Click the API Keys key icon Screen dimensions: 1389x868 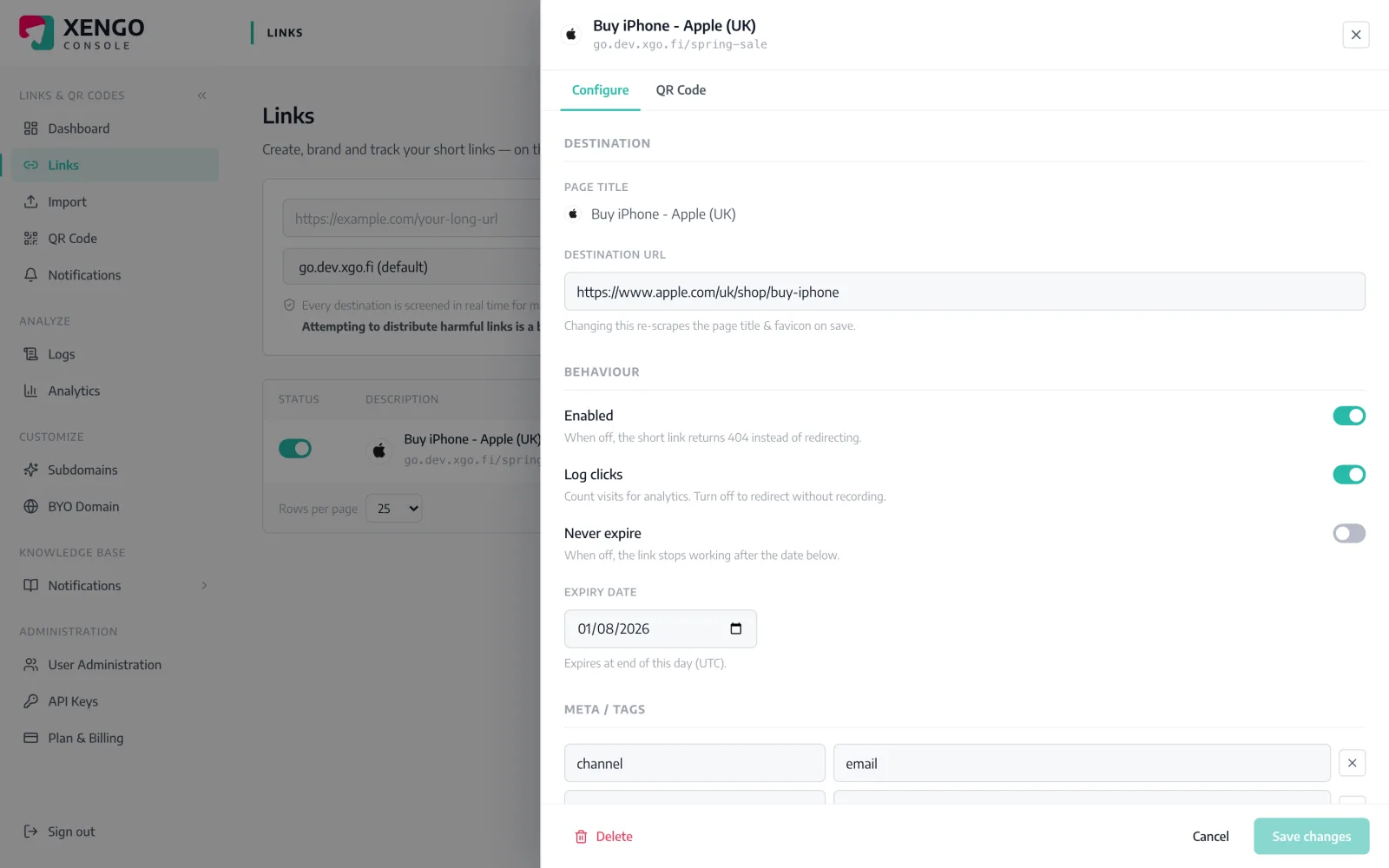tap(30, 700)
